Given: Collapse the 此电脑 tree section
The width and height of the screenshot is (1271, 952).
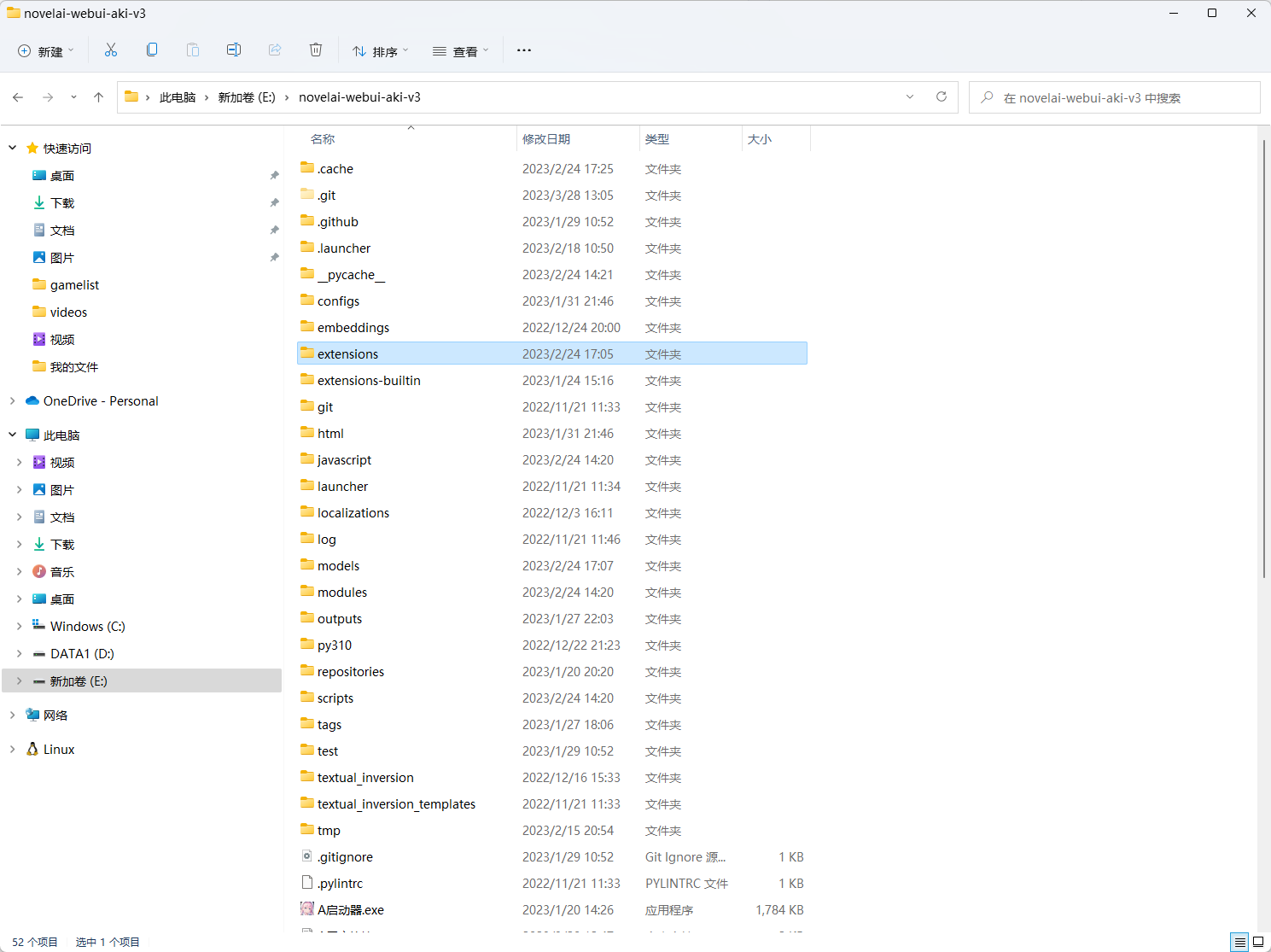Looking at the screenshot, I should coord(13,435).
